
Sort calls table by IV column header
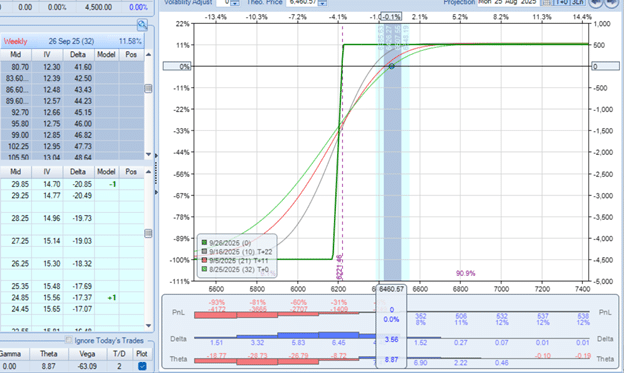pos(47,55)
